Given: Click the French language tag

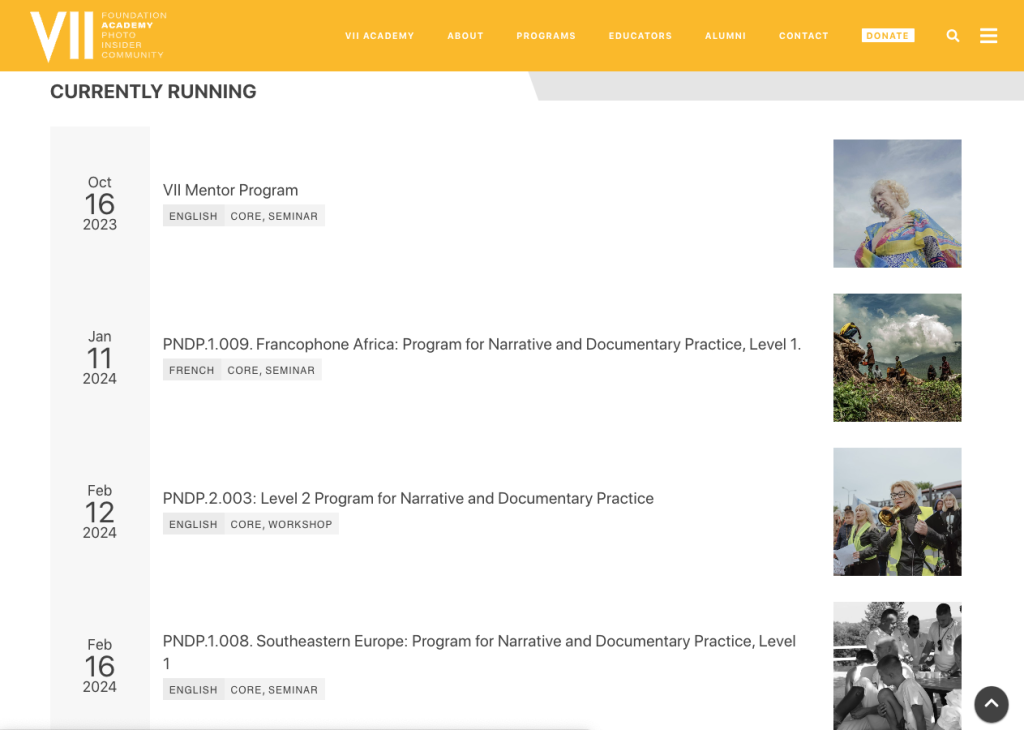Looking at the screenshot, I should (x=192, y=370).
